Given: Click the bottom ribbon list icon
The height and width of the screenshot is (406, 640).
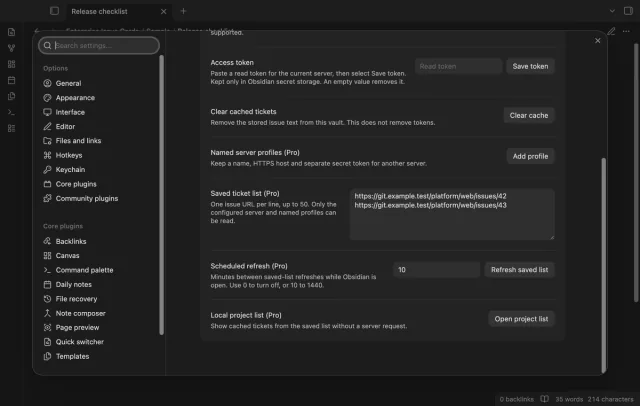Looking at the screenshot, I should pos(11,129).
